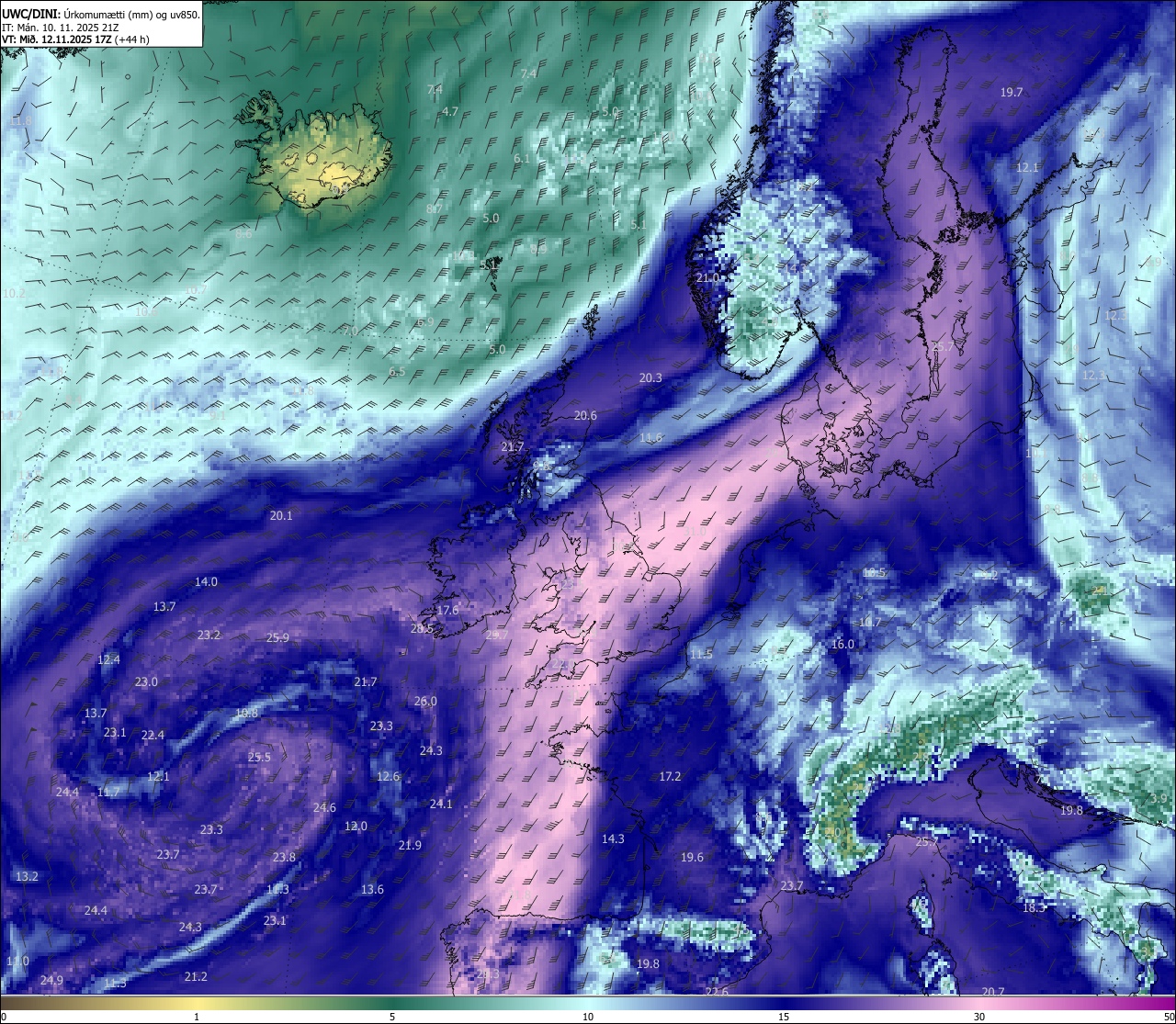Click the 6.1 value in the Norwegian Sea
The width and height of the screenshot is (1176, 1024).
click(x=522, y=158)
